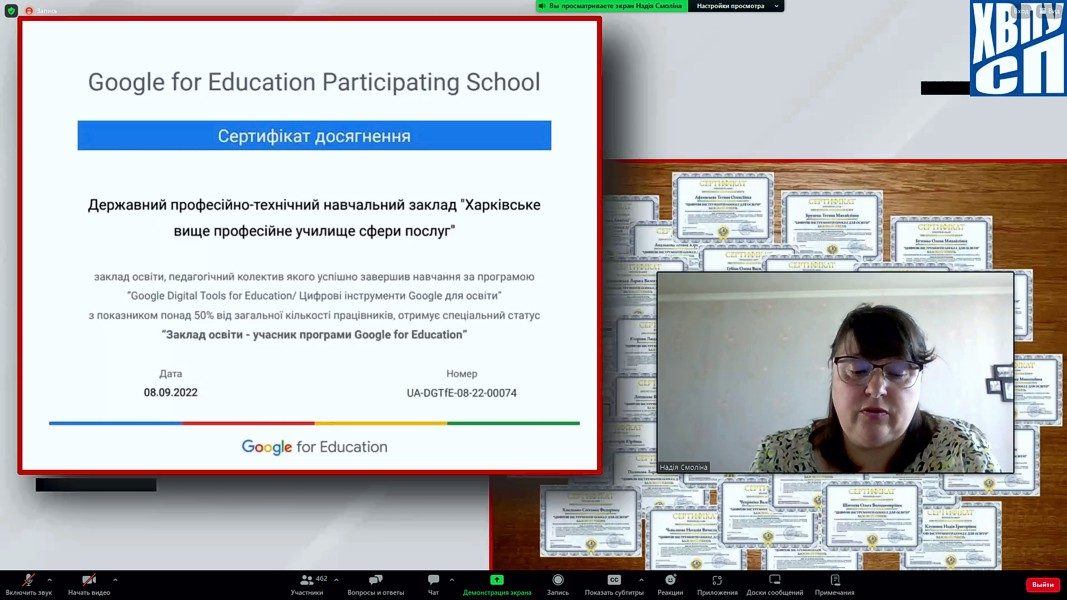Viewport: 1067px width, 600px height.
Task: Click the Запись record icon in toolbar
Action: [558, 580]
